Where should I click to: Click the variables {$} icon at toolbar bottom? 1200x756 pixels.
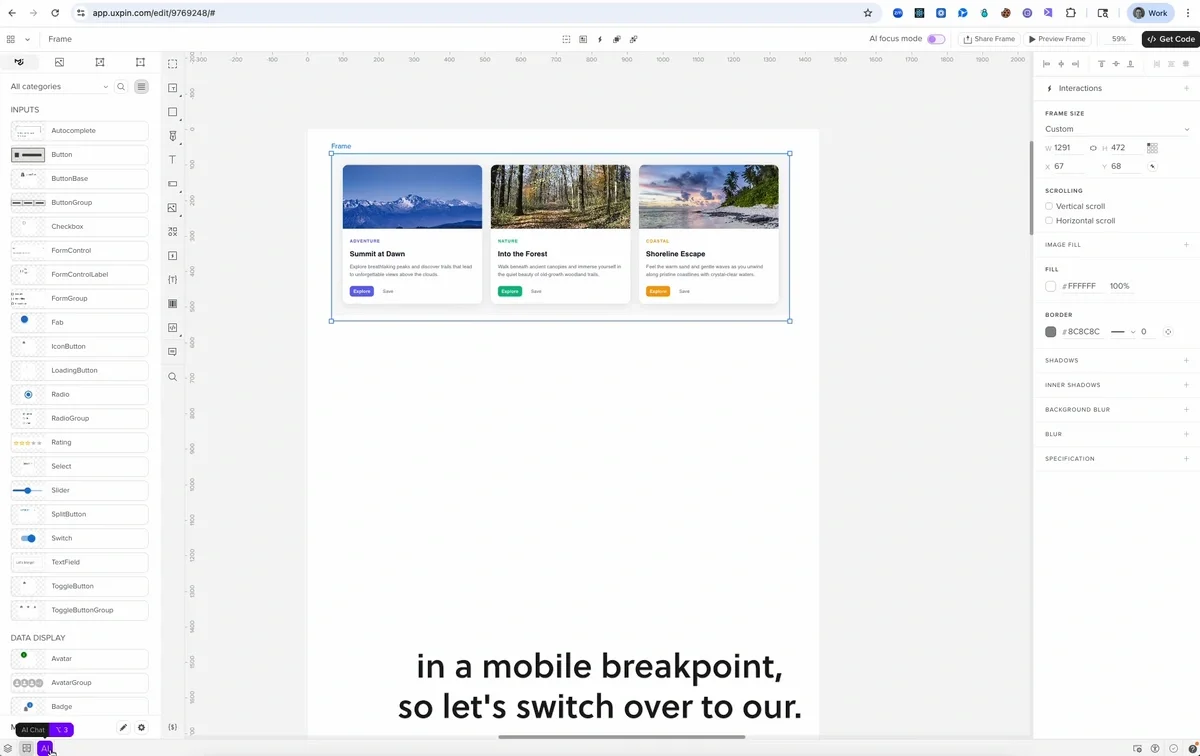point(172,727)
